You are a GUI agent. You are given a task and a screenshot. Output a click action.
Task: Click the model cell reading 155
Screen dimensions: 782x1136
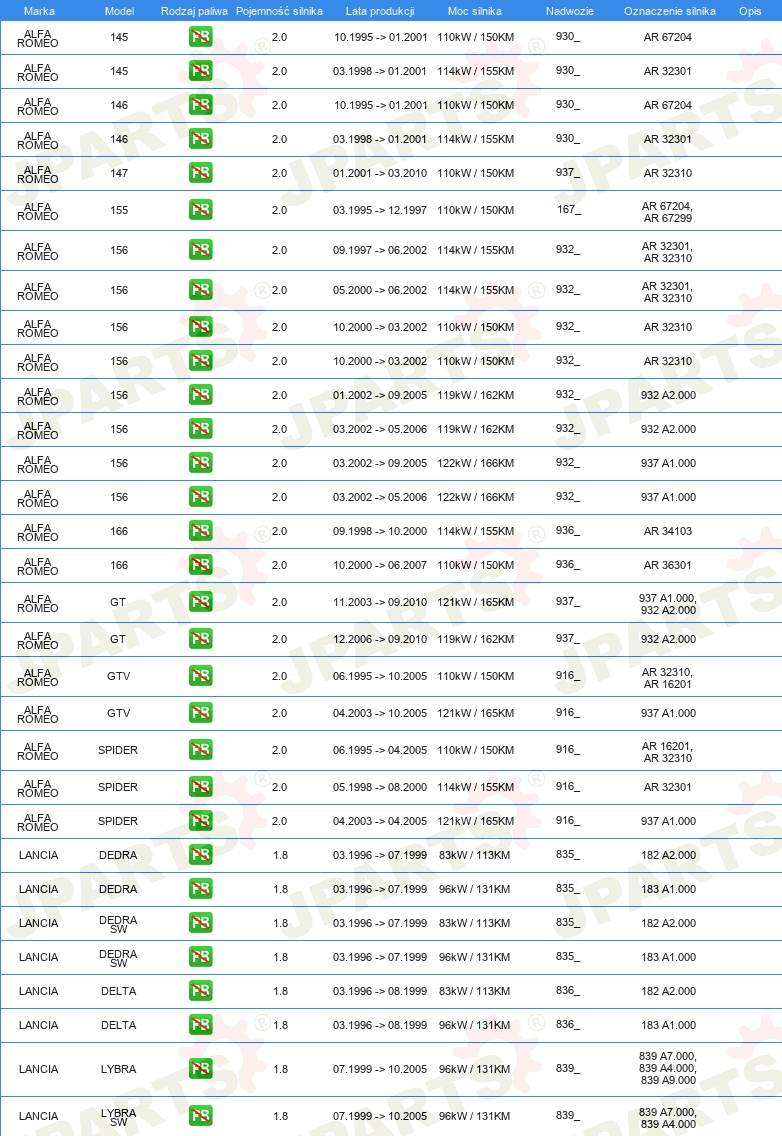coord(120,210)
